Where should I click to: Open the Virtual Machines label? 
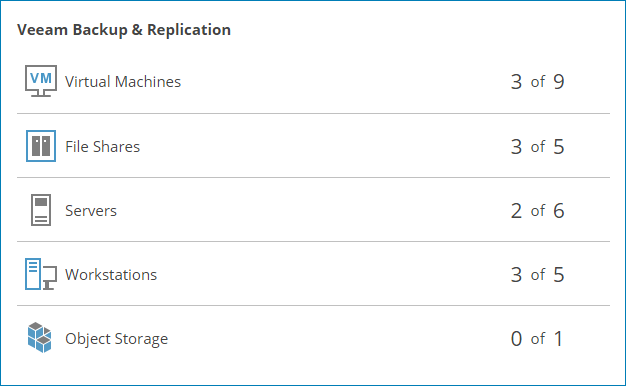coord(123,82)
